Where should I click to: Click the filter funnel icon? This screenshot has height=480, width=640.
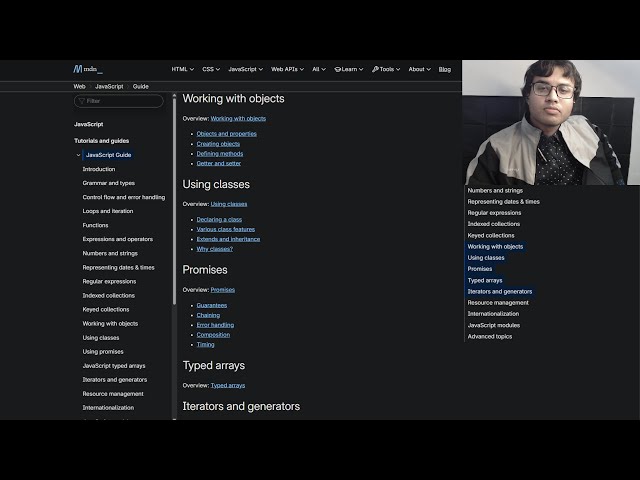pyautogui.click(x=82, y=101)
